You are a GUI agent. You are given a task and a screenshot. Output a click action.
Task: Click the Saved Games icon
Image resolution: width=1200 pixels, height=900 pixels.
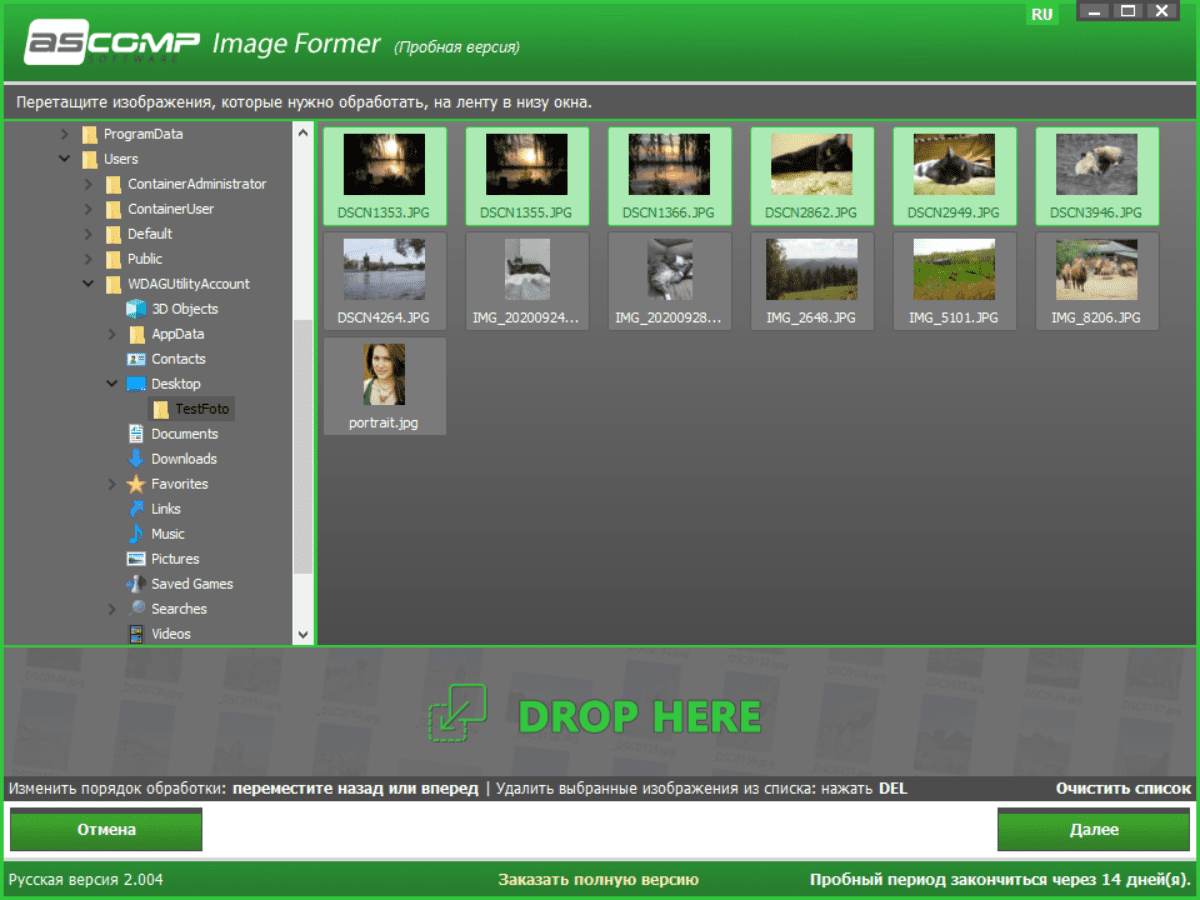(x=136, y=584)
